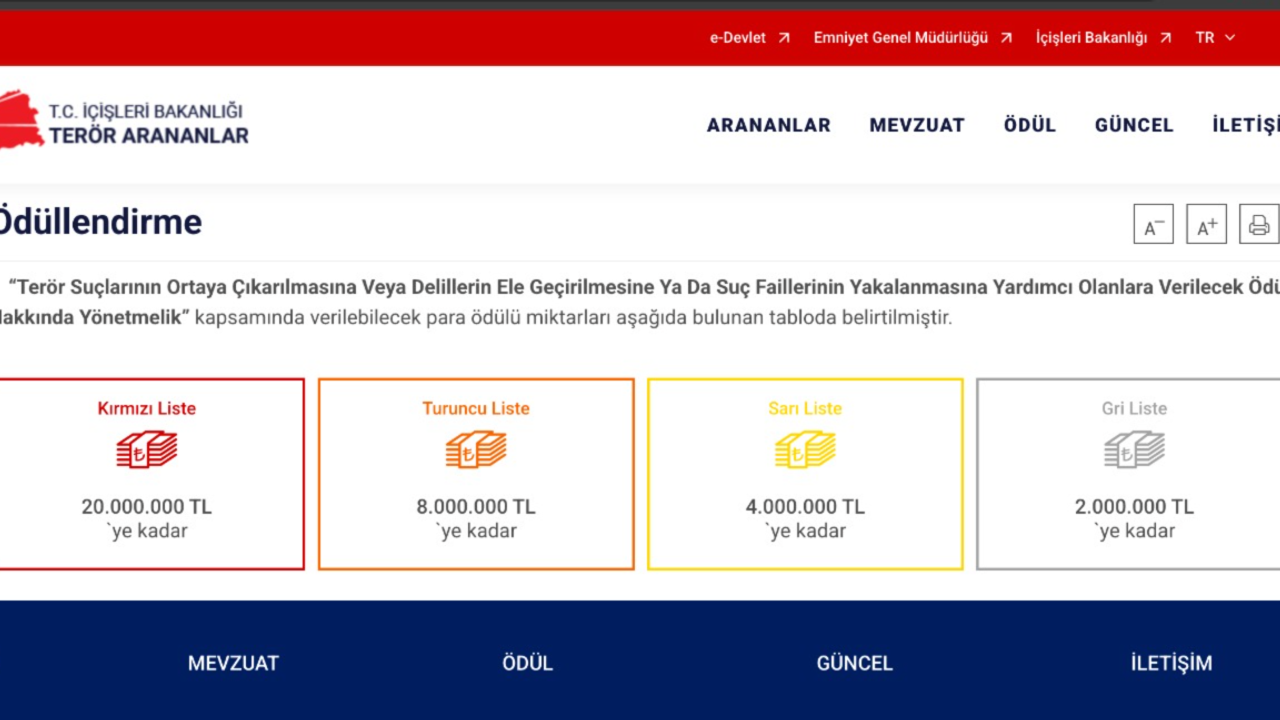Click the 8.000.000 TL amount

click(476, 507)
